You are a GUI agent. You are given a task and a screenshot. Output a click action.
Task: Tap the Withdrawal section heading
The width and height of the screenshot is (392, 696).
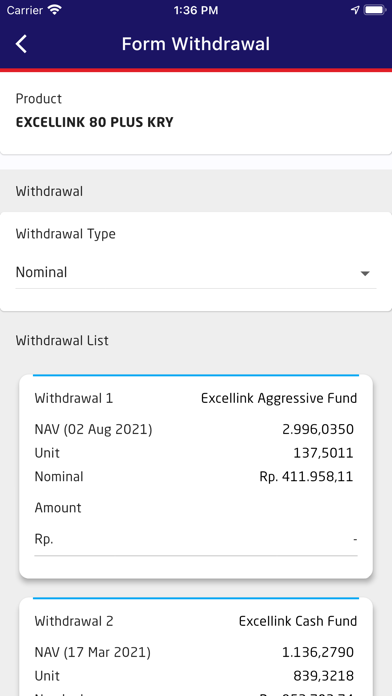(49, 191)
